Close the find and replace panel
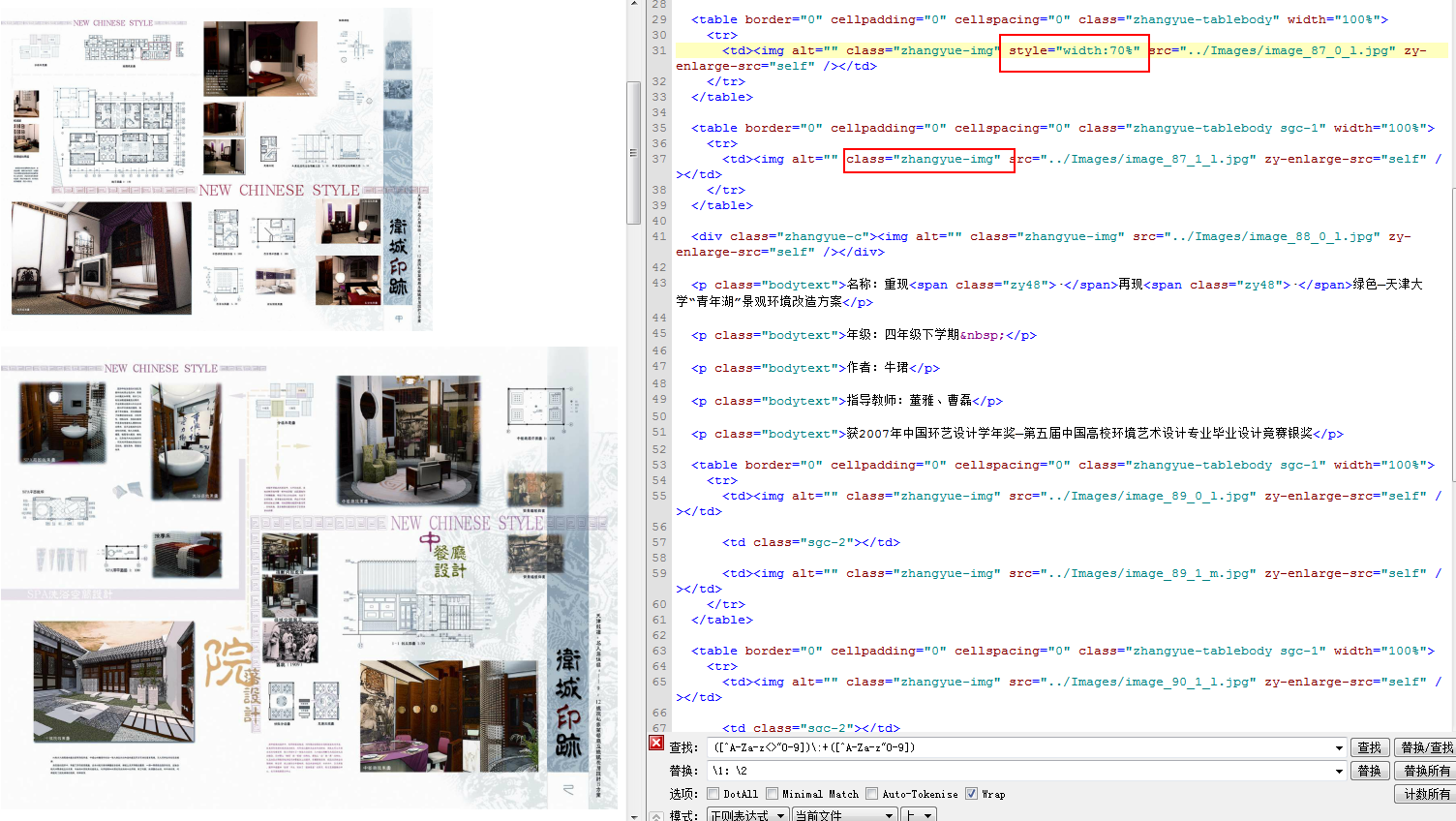 pos(655,744)
